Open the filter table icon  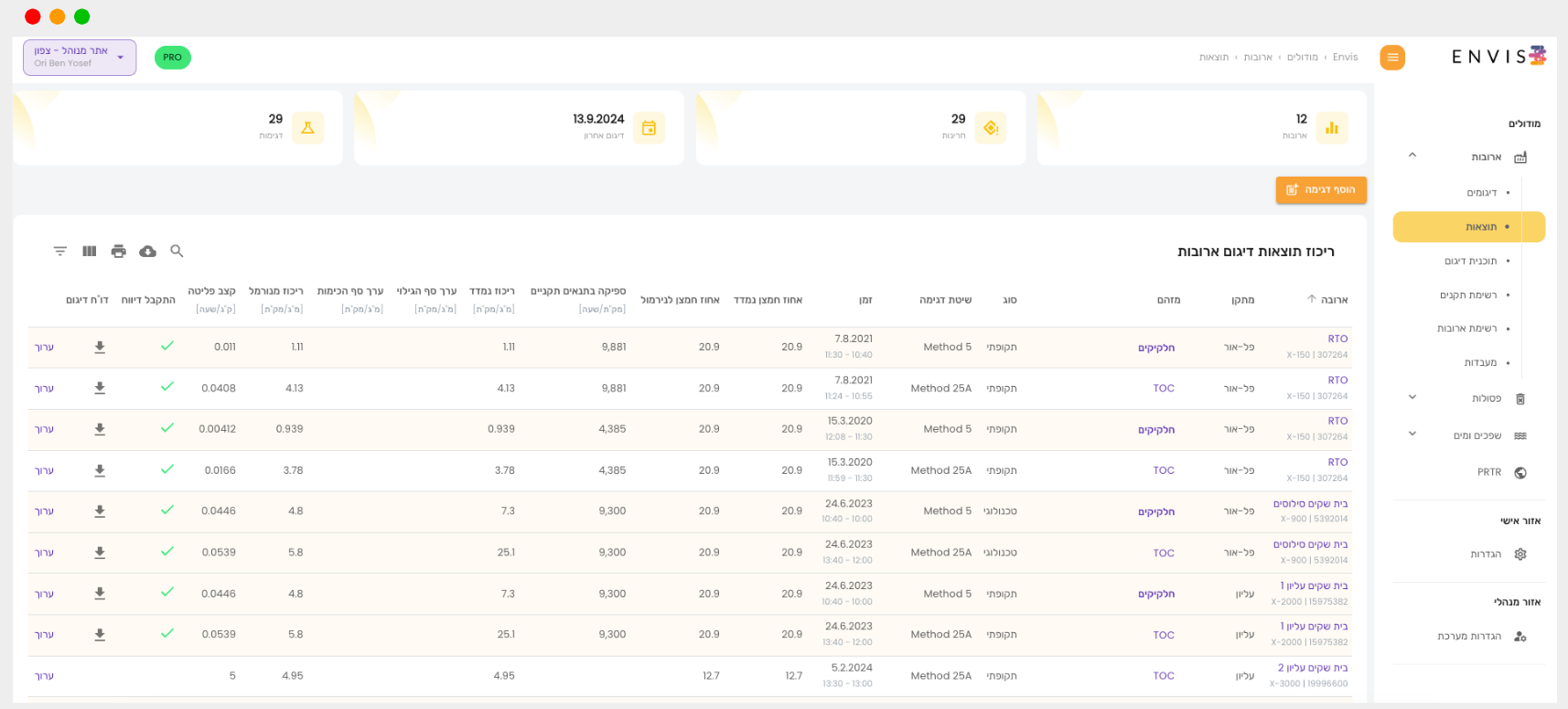pyautogui.click(x=59, y=251)
